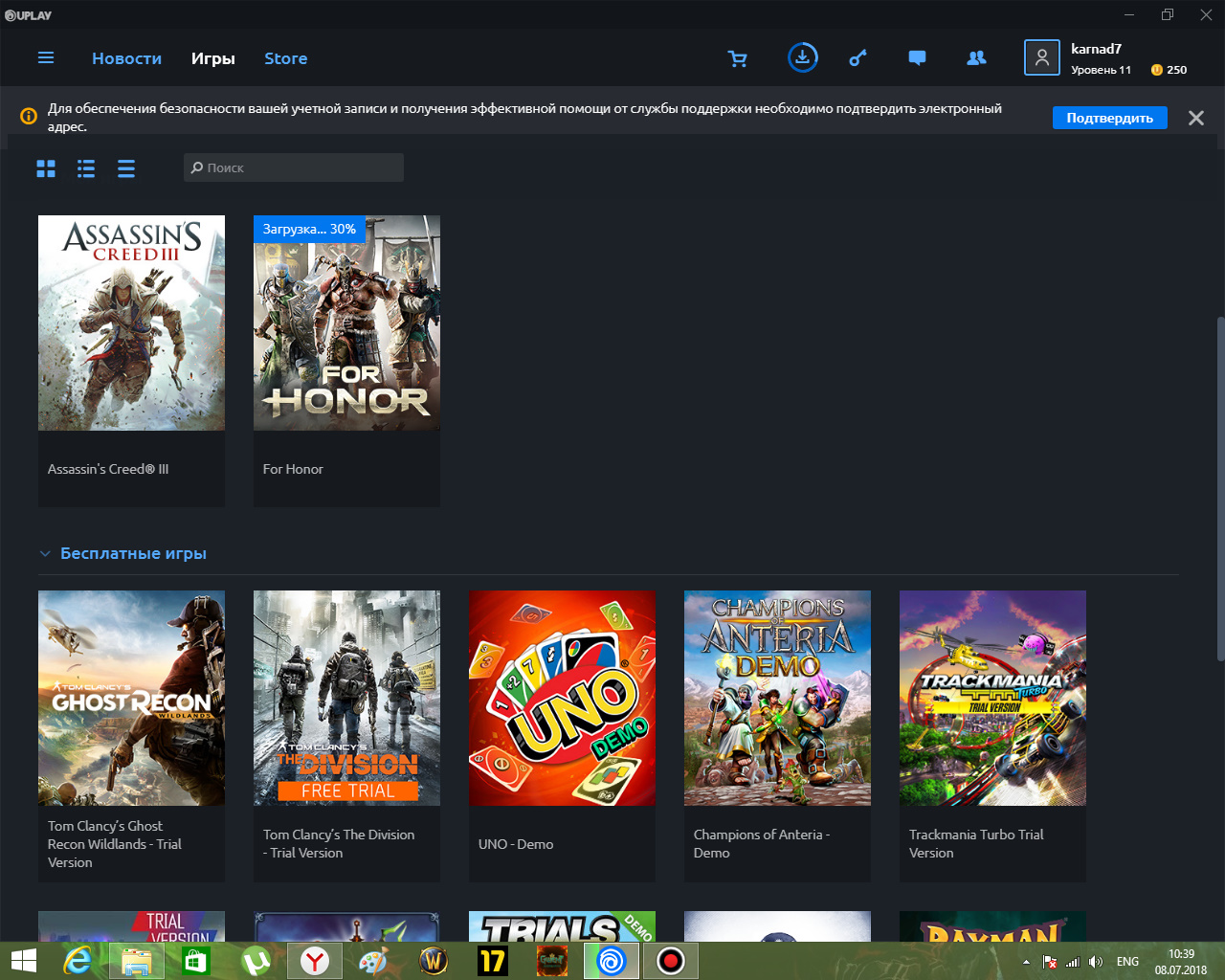Click the karnad7 username
Image resolution: width=1225 pixels, height=980 pixels.
(1096, 49)
